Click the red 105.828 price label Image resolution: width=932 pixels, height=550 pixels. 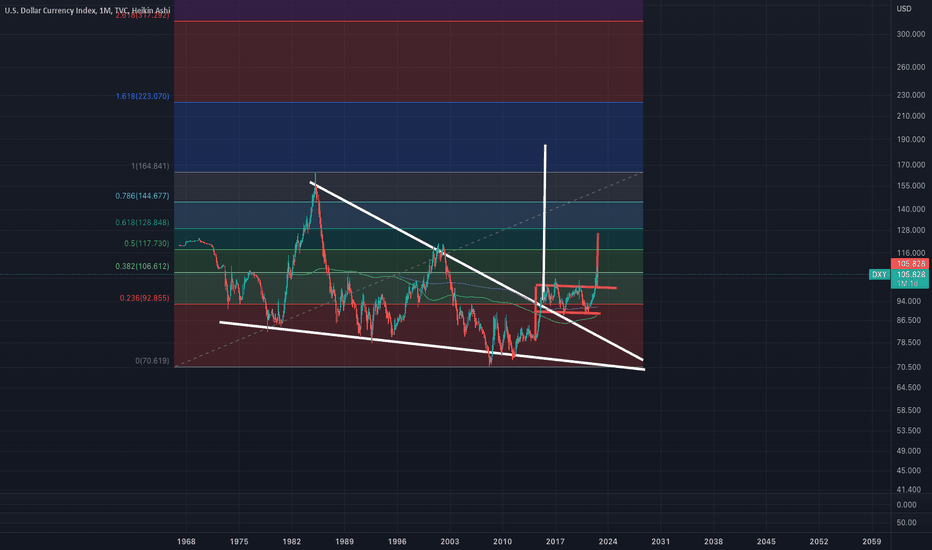911,264
